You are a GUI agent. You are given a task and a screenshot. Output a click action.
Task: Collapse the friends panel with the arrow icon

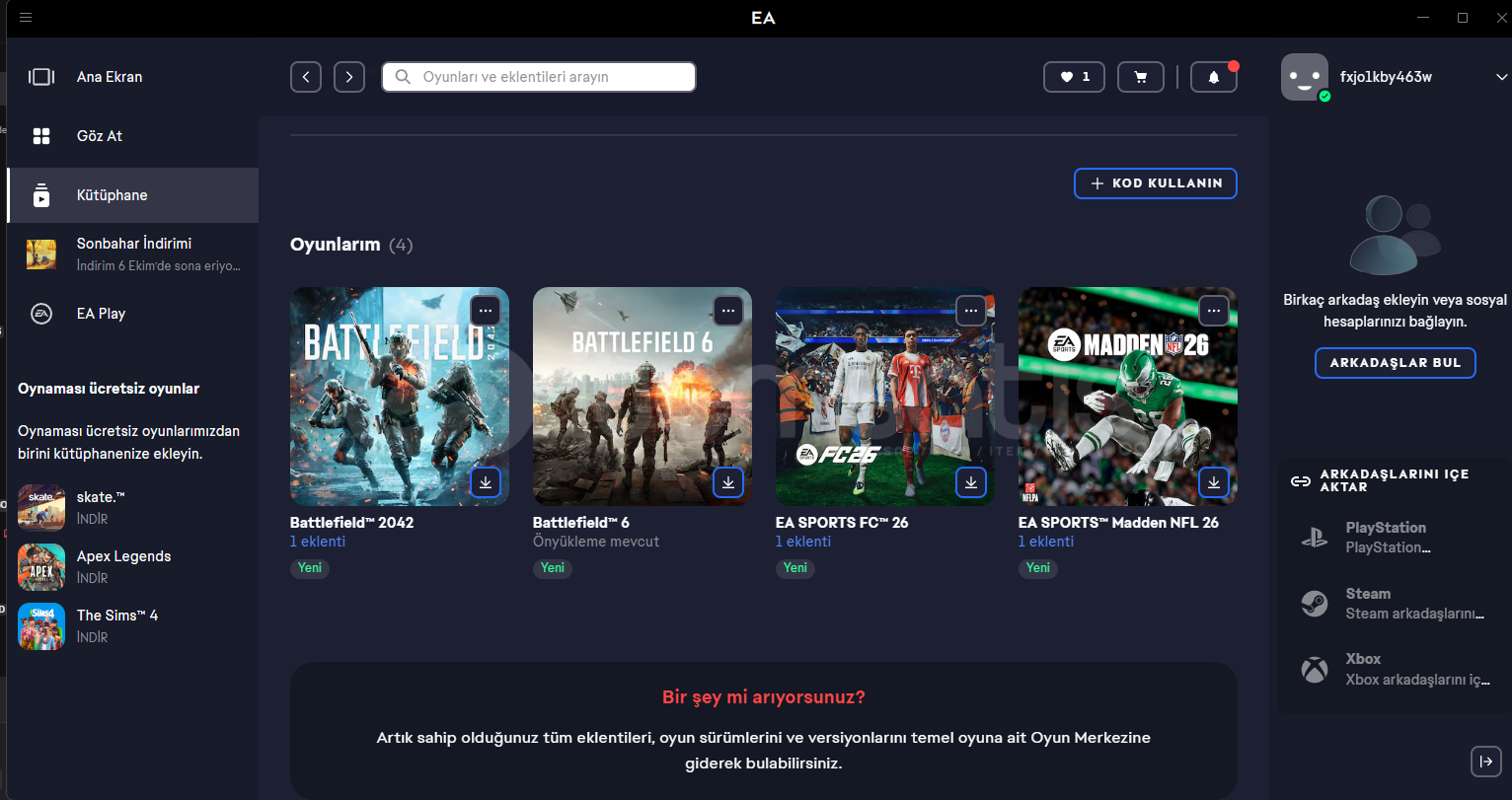point(1485,762)
